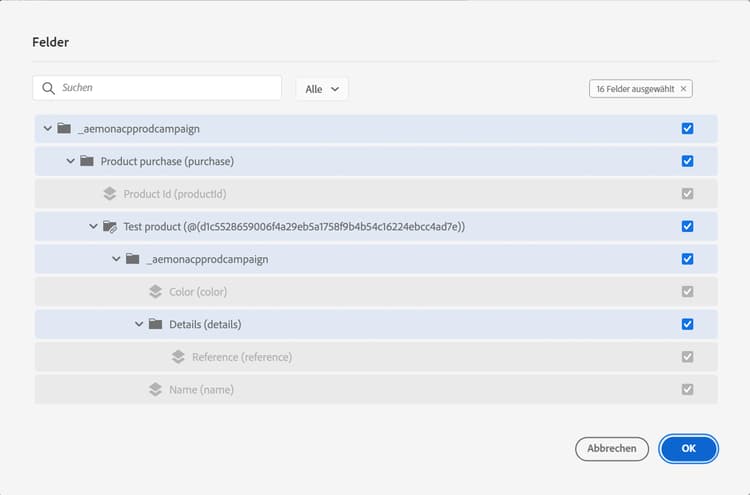Image resolution: width=750 pixels, height=495 pixels.
Task: Open the Alle filter dropdown
Action: (322, 89)
